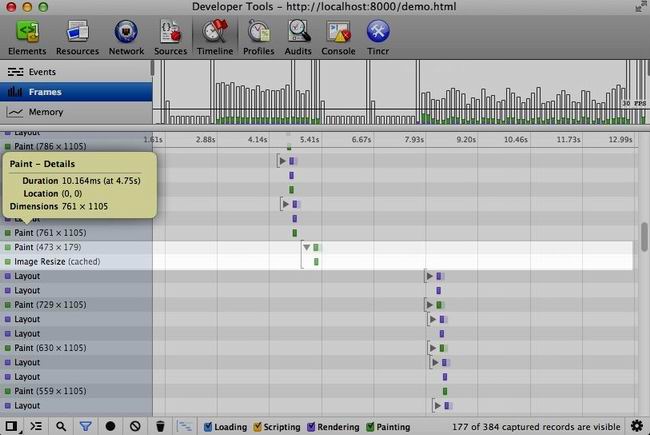Image resolution: width=650 pixels, height=435 pixels.
Task: Show the console drawer icon
Action: coord(36,426)
